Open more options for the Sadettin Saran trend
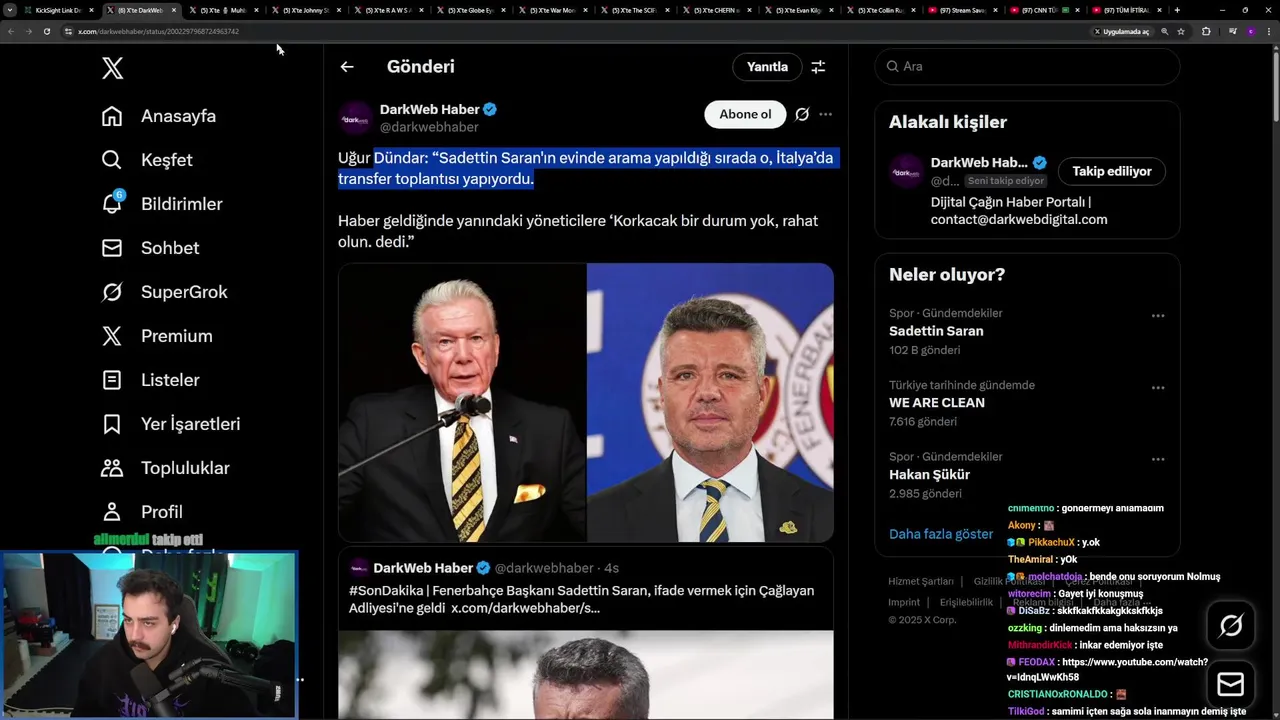This screenshot has width=1280, height=720. coord(1157,316)
